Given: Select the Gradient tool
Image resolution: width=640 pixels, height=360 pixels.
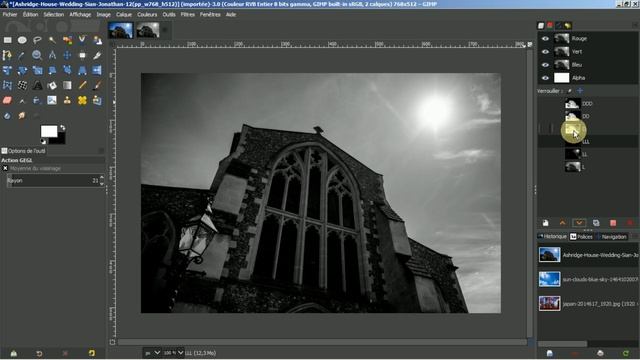Looking at the screenshot, I should [x=67, y=85].
